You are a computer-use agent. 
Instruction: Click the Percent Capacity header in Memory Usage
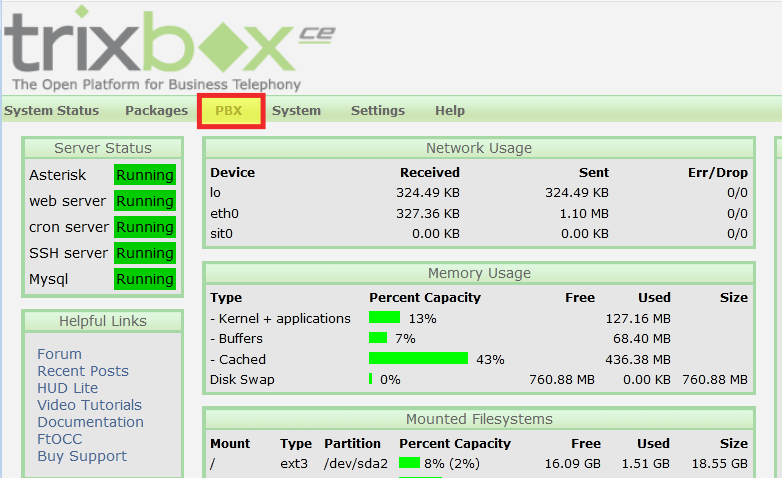(x=425, y=297)
